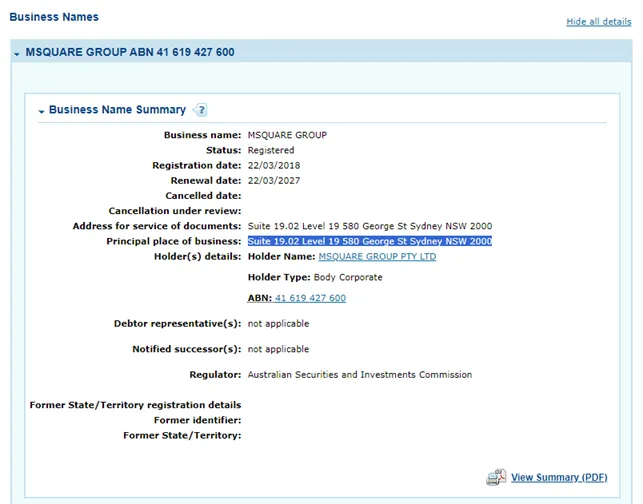Click the Cancelled date label
Viewport: 643px width, 504px height.
pos(203,196)
